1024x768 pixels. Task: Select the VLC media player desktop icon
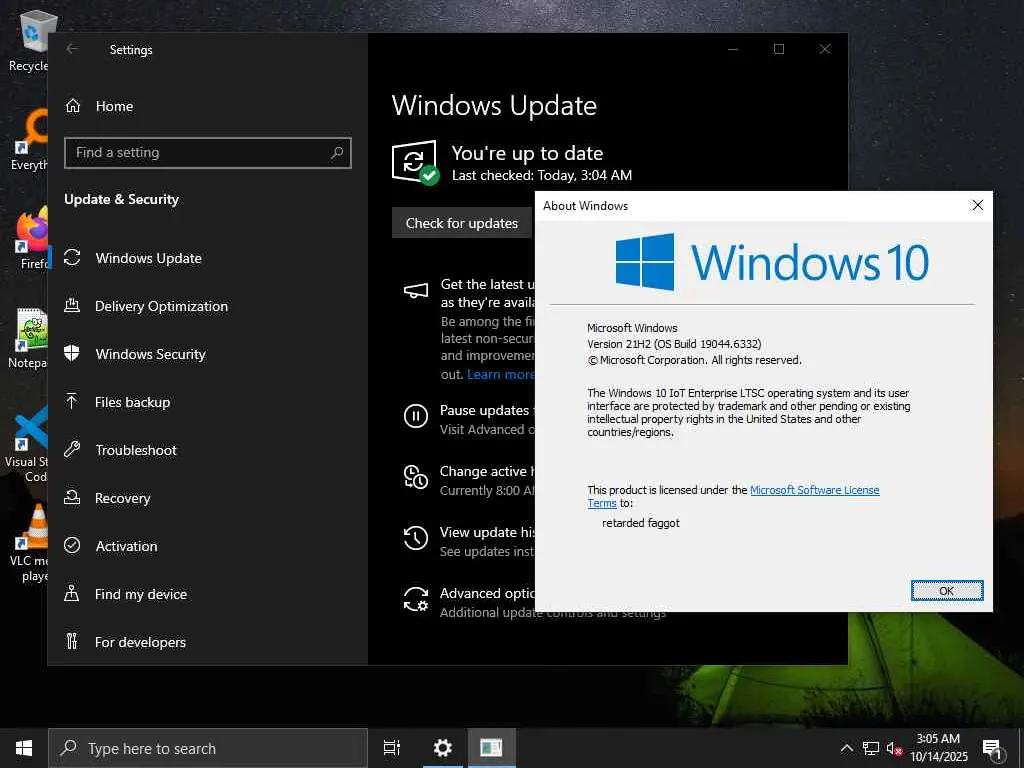tap(31, 542)
